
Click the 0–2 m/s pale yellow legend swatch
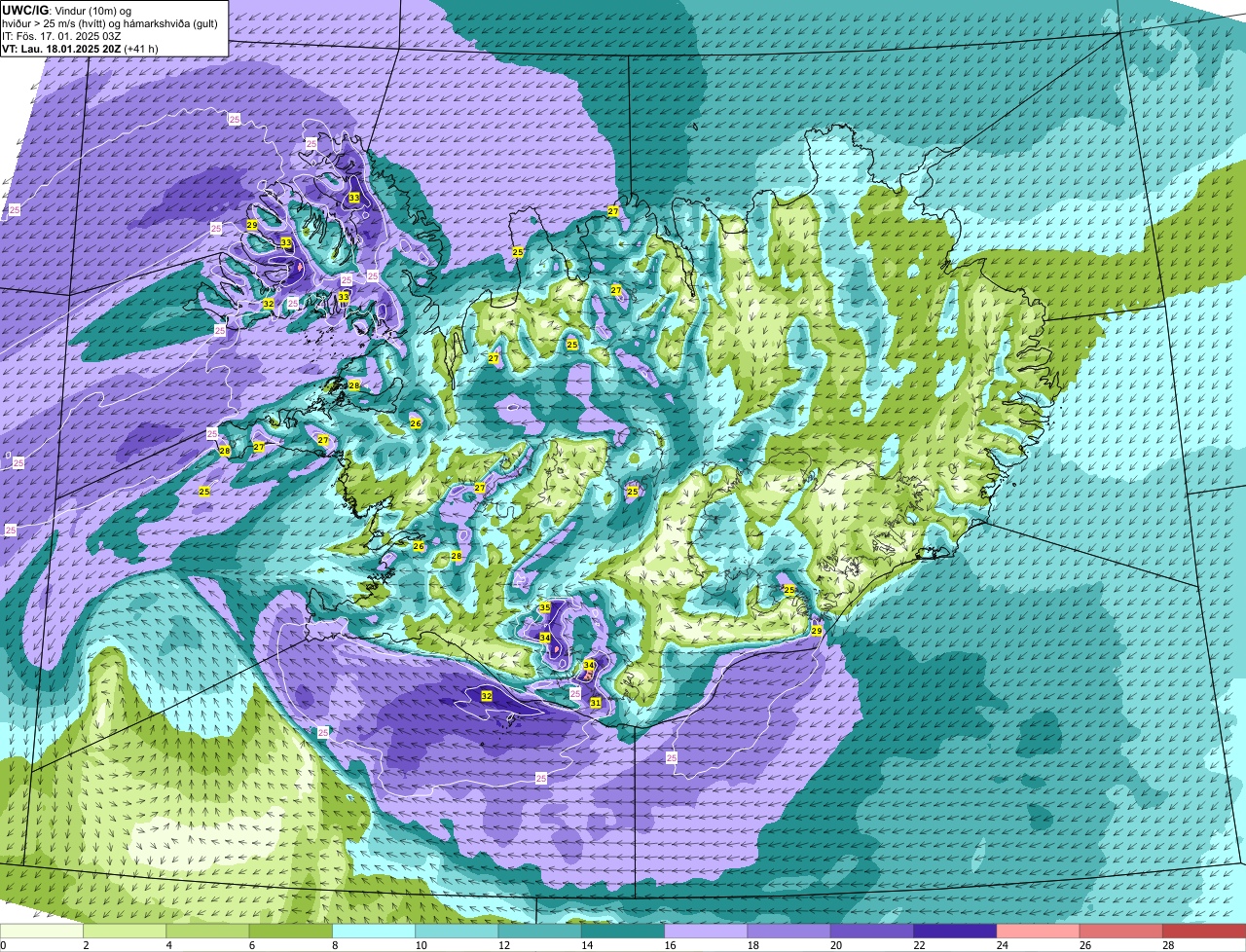pos(42,932)
